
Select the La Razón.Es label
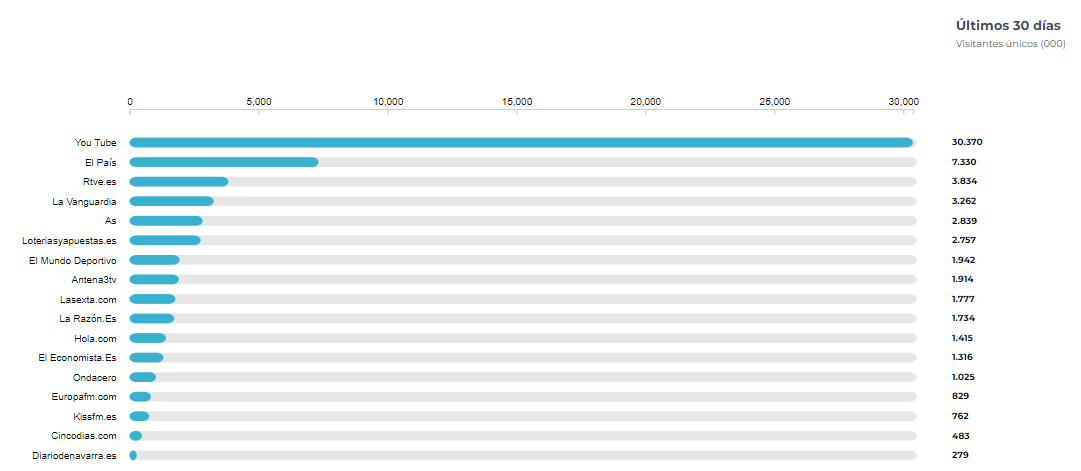(88, 319)
